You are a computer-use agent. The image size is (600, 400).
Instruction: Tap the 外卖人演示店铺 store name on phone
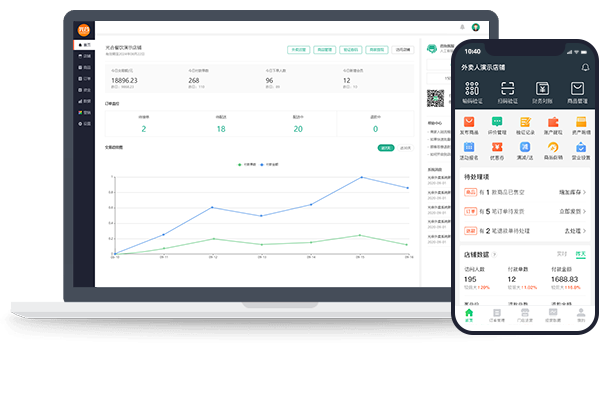tap(483, 67)
